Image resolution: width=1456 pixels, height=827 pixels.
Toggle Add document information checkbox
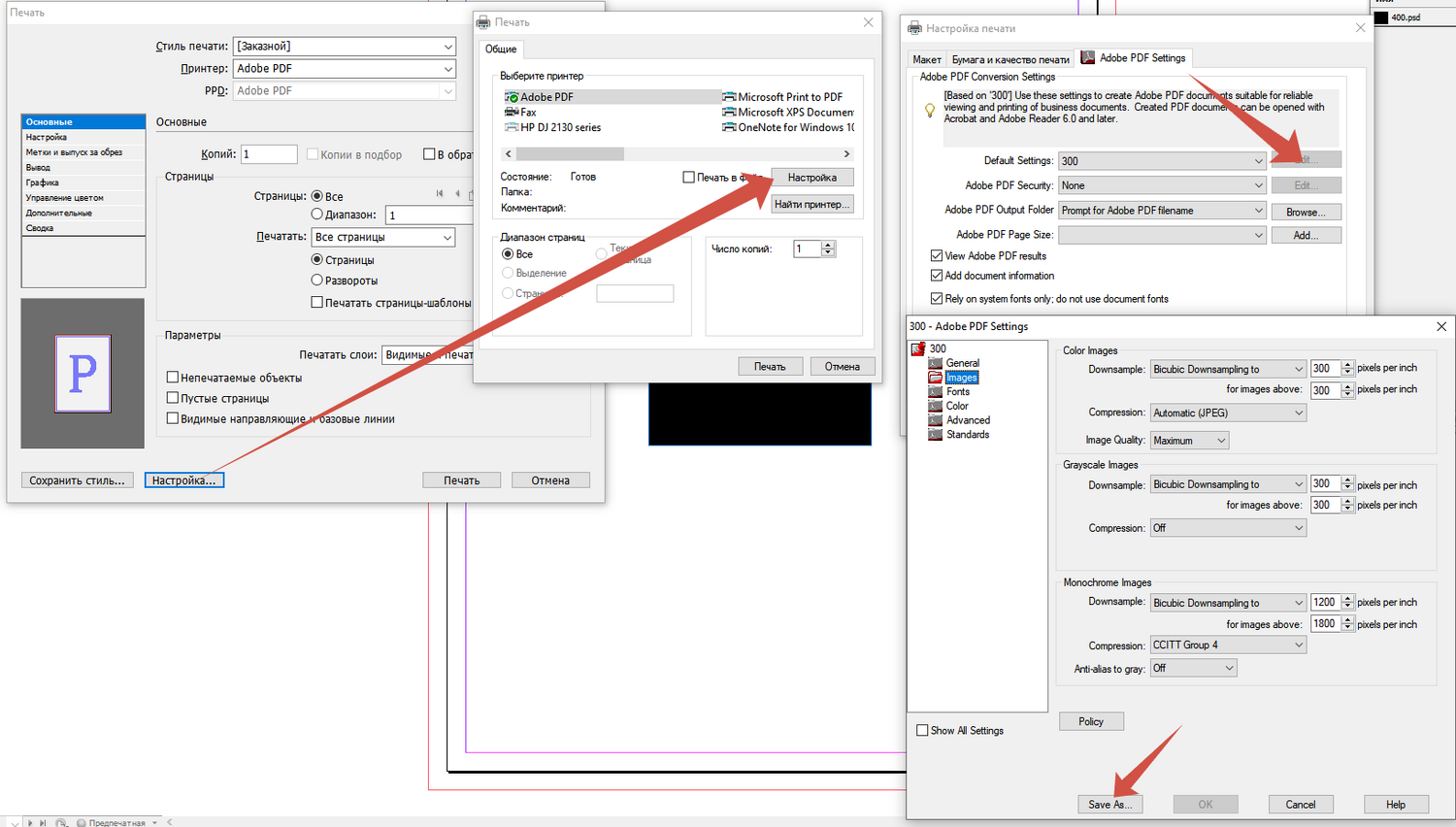tap(937, 276)
